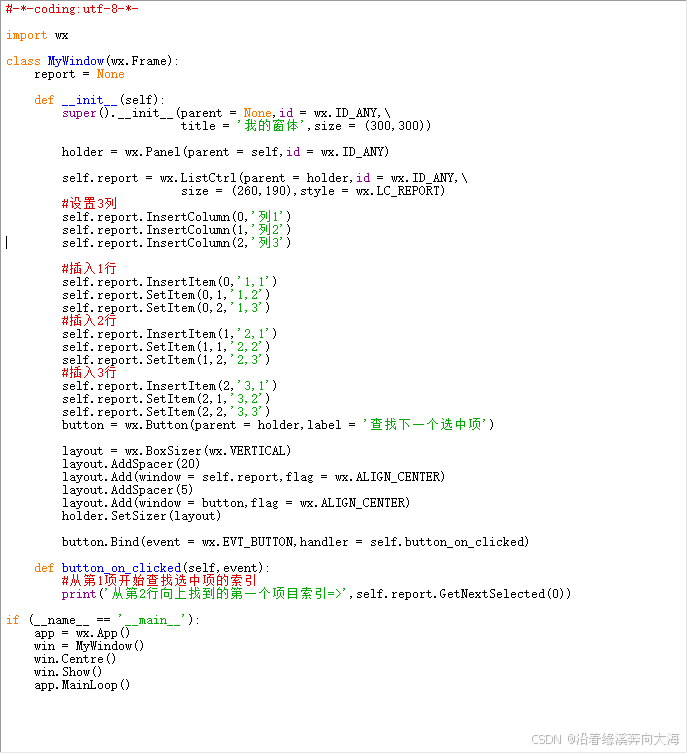Click the comment '#插入1行'

tap(89, 268)
